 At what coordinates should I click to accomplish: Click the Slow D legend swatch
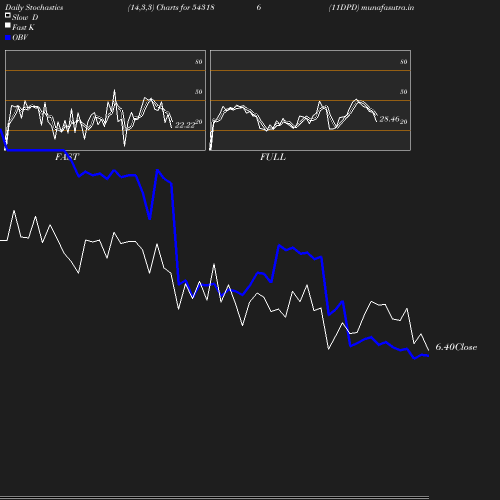8,15
